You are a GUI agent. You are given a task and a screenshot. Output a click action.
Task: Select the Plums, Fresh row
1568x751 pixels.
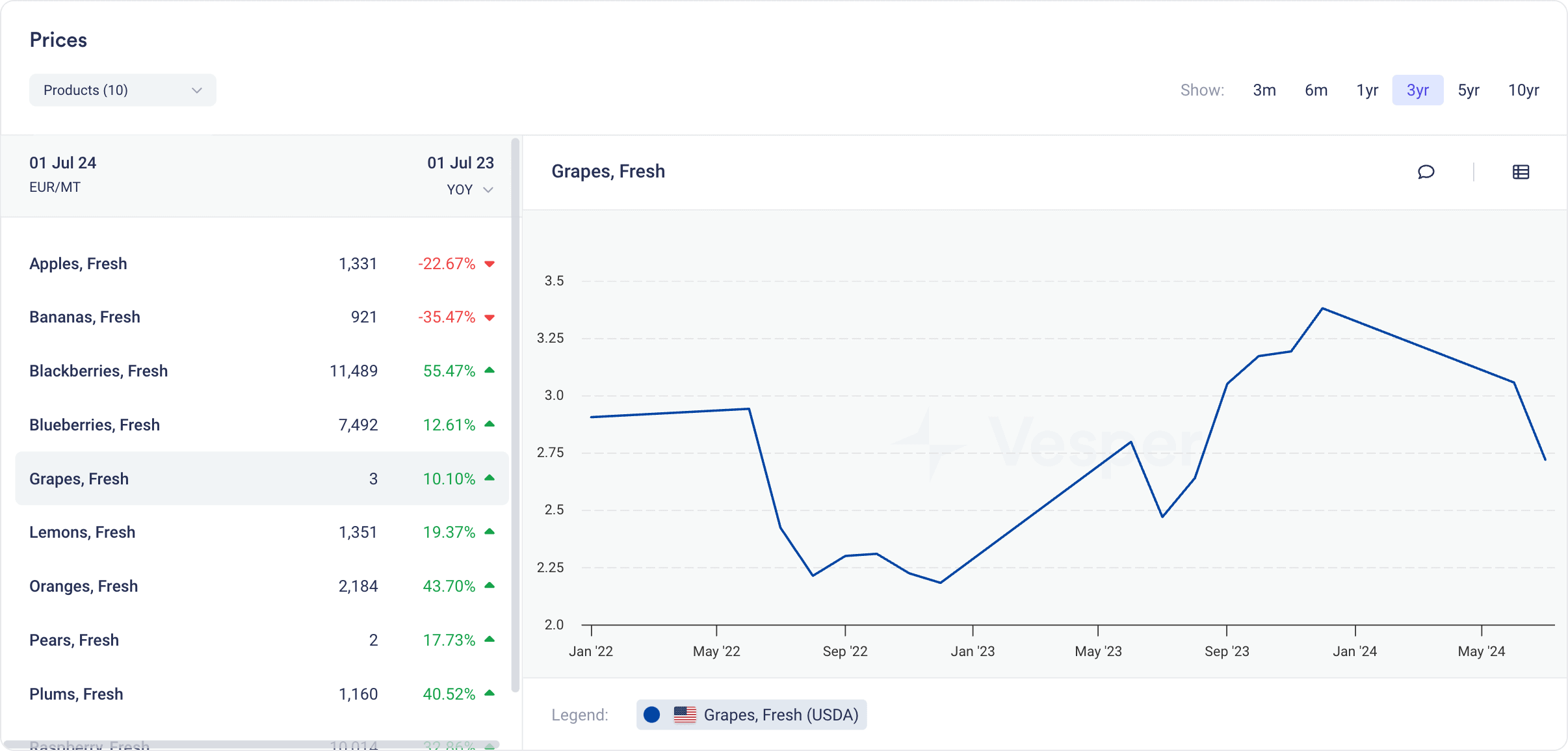coord(262,694)
